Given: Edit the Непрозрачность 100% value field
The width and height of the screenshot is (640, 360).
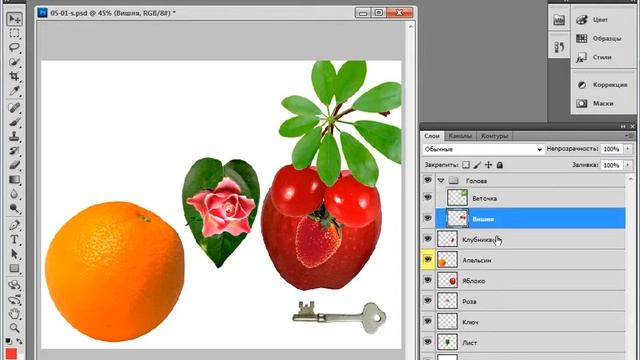Looking at the screenshot, I should (611, 149).
